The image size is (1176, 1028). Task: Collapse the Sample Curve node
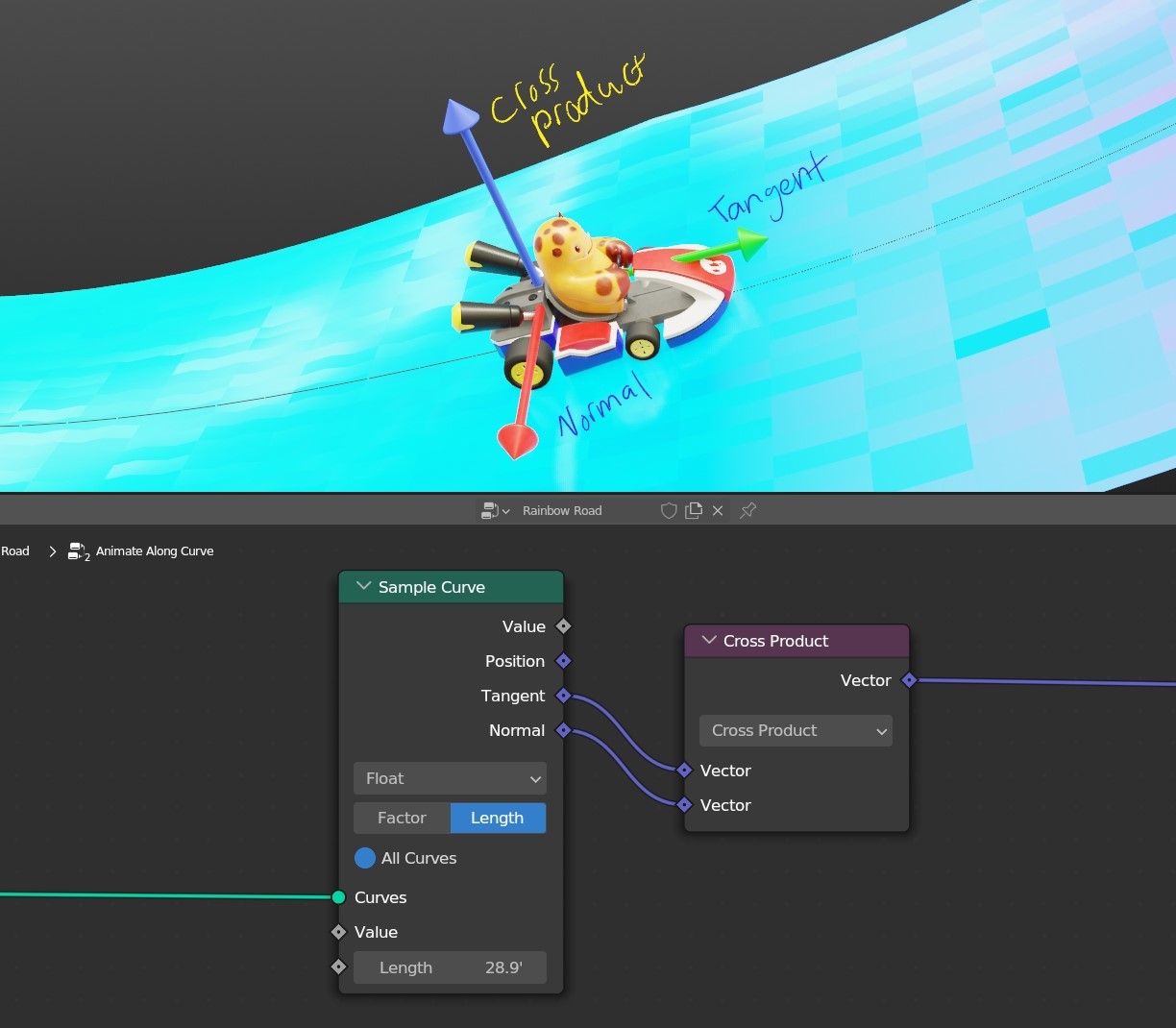click(x=363, y=586)
